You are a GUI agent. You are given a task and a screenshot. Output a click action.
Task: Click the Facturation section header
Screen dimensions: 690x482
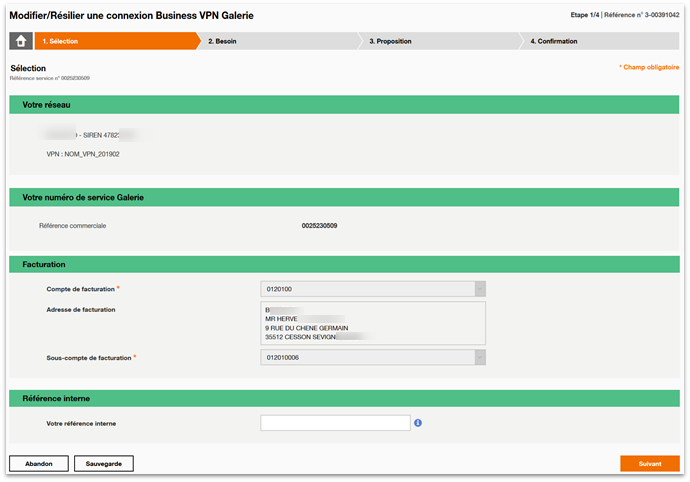click(x=344, y=264)
